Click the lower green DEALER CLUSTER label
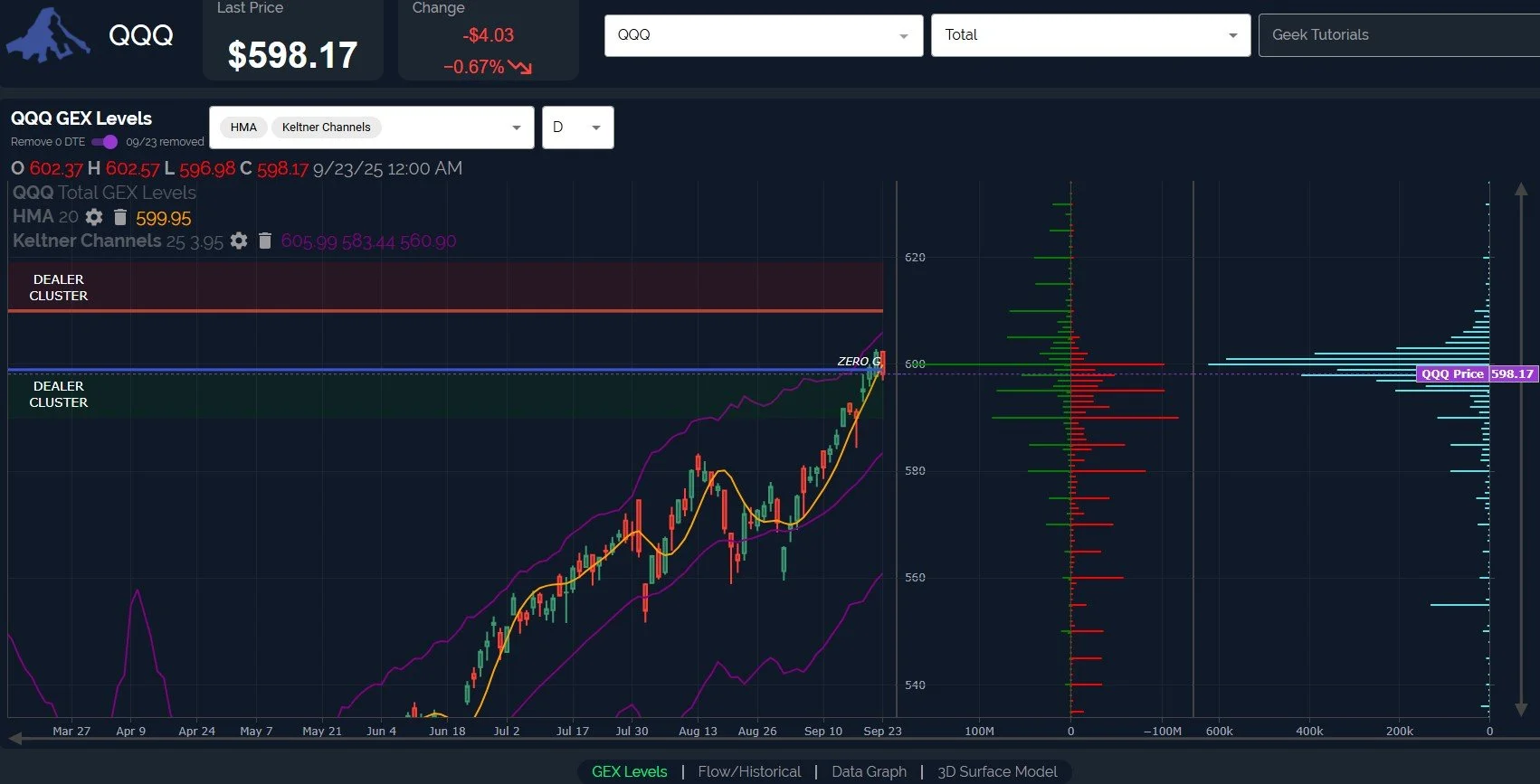 (59, 394)
